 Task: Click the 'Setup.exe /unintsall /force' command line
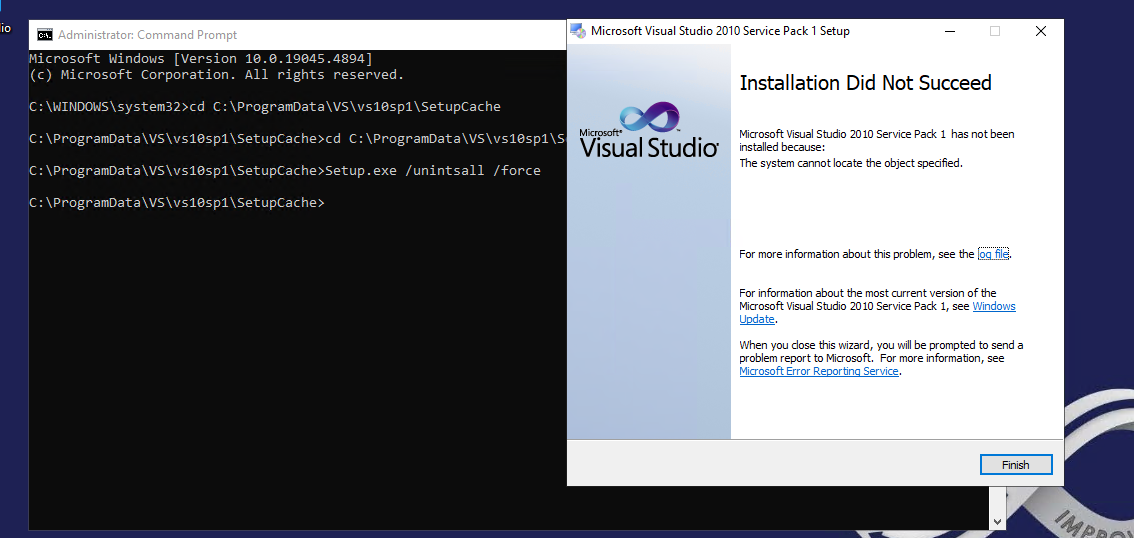(x=285, y=171)
